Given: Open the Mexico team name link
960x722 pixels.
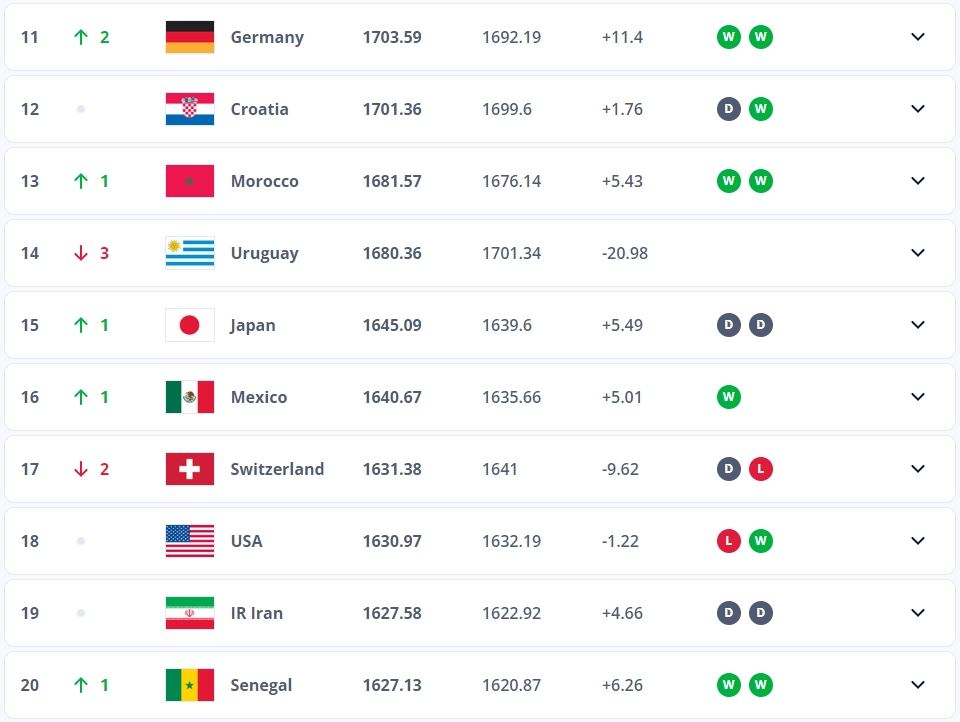Looking at the screenshot, I should point(259,397).
